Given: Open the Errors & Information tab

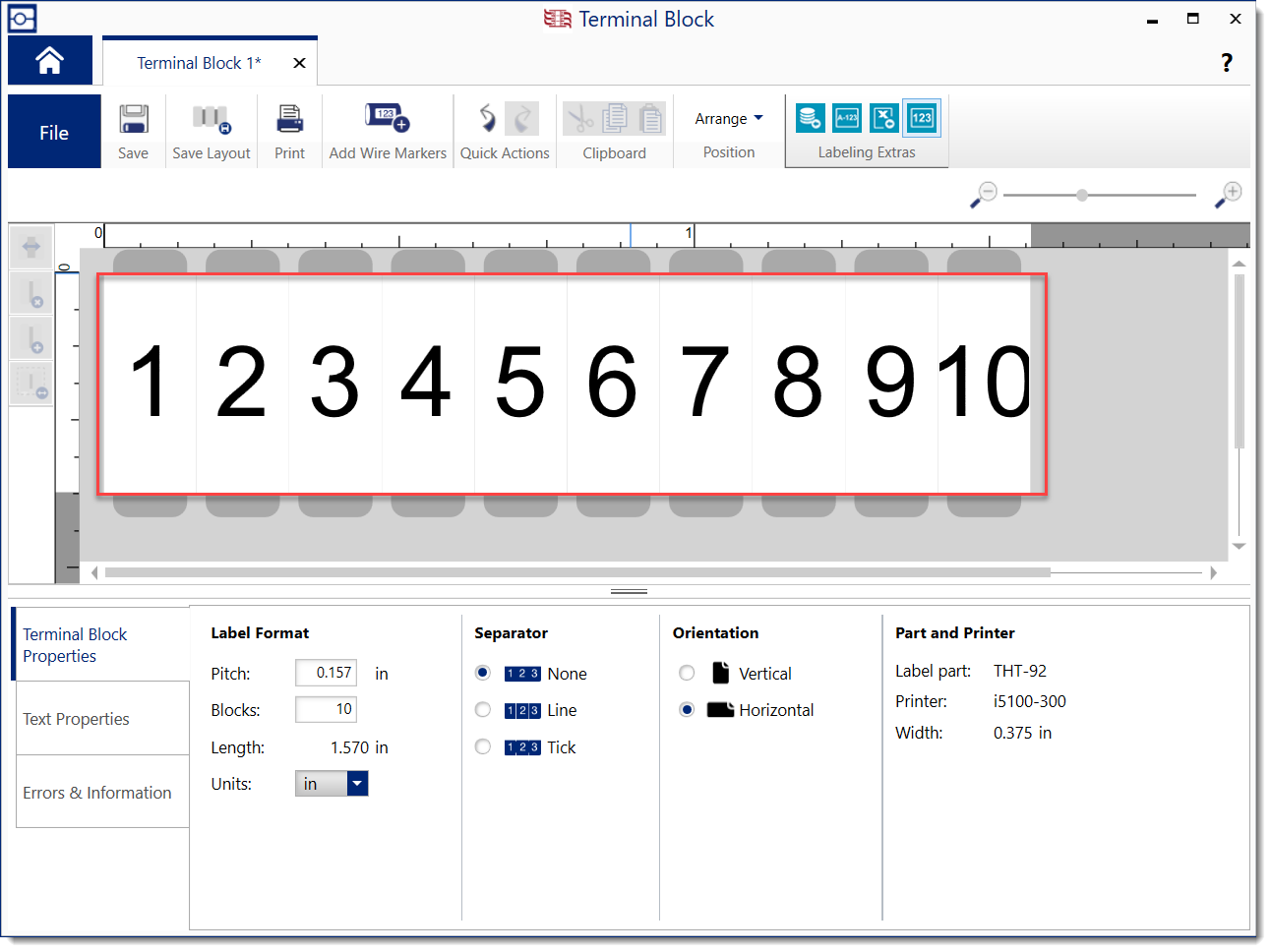Looking at the screenshot, I should tap(97, 793).
